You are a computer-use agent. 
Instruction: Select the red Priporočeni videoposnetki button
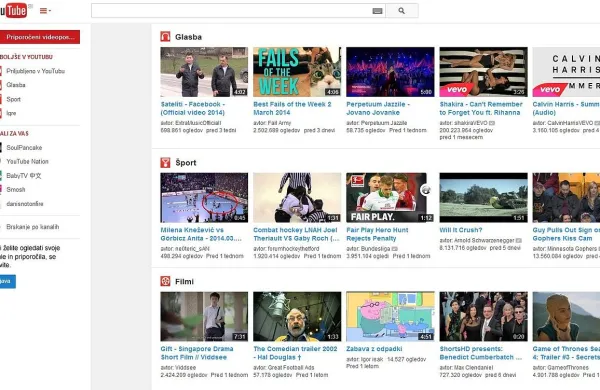click(x=40, y=37)
